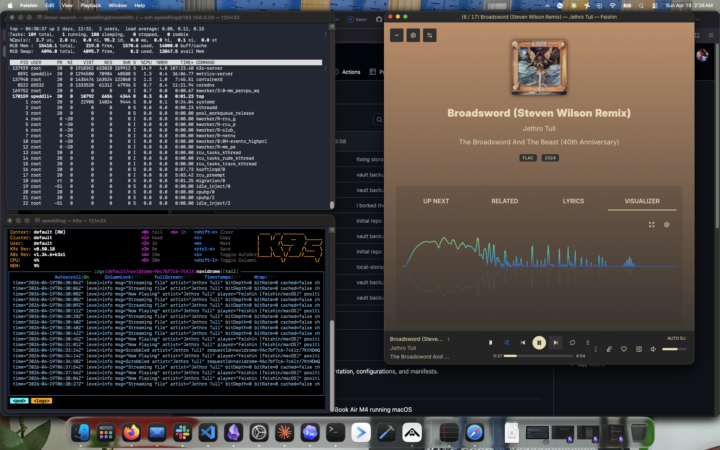Pause the current song
The height and width of the screenshot is (450, 720).
click(x=539, y=343)
